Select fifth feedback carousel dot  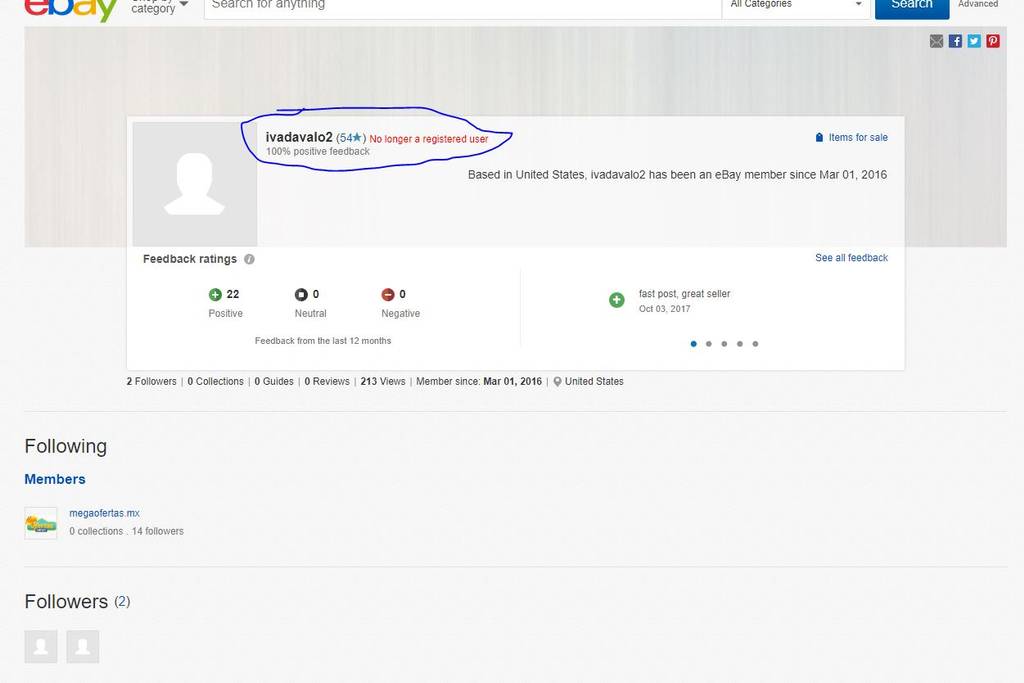755,343
